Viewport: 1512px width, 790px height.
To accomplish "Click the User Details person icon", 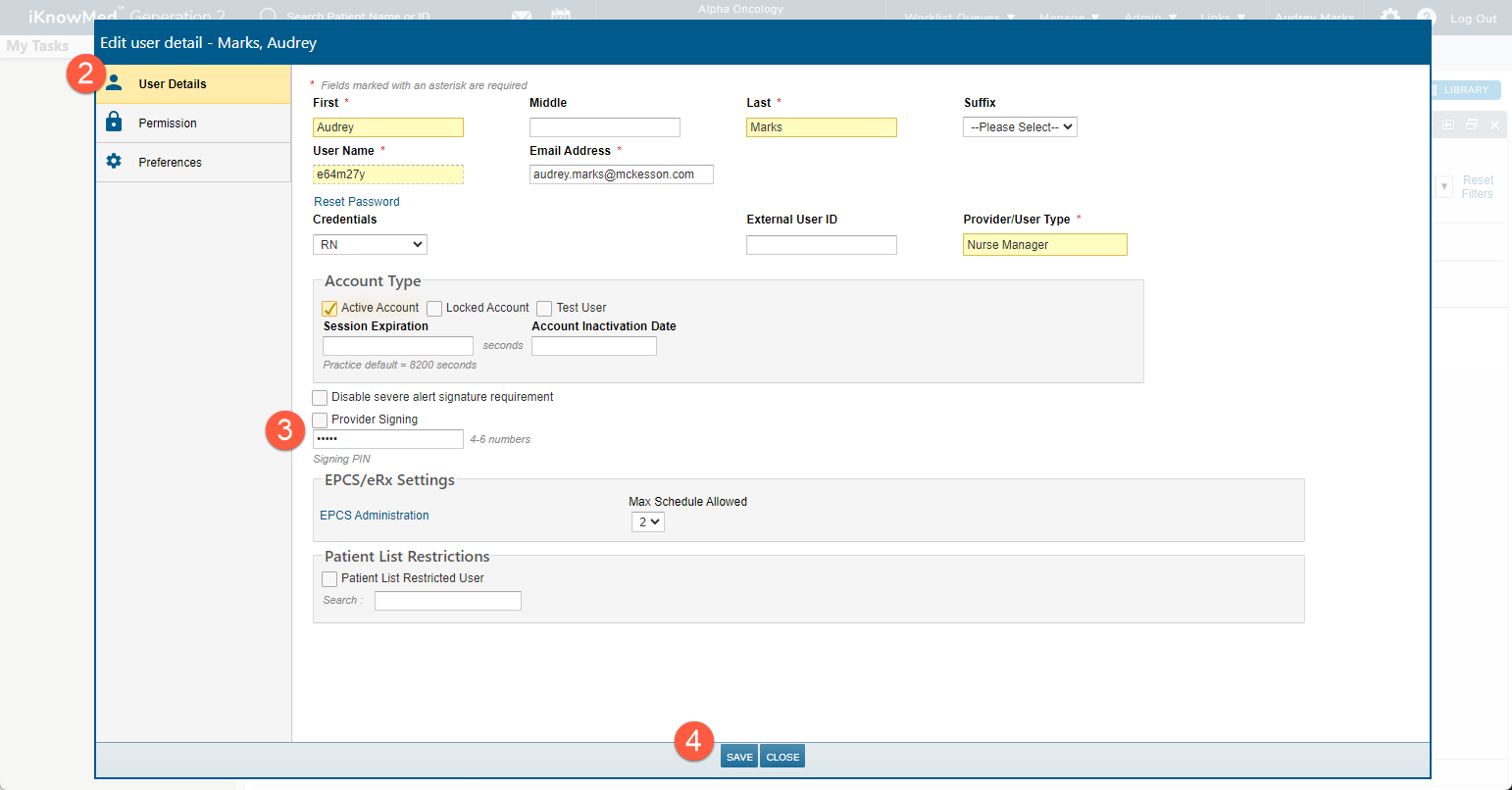I will (115, 83).
